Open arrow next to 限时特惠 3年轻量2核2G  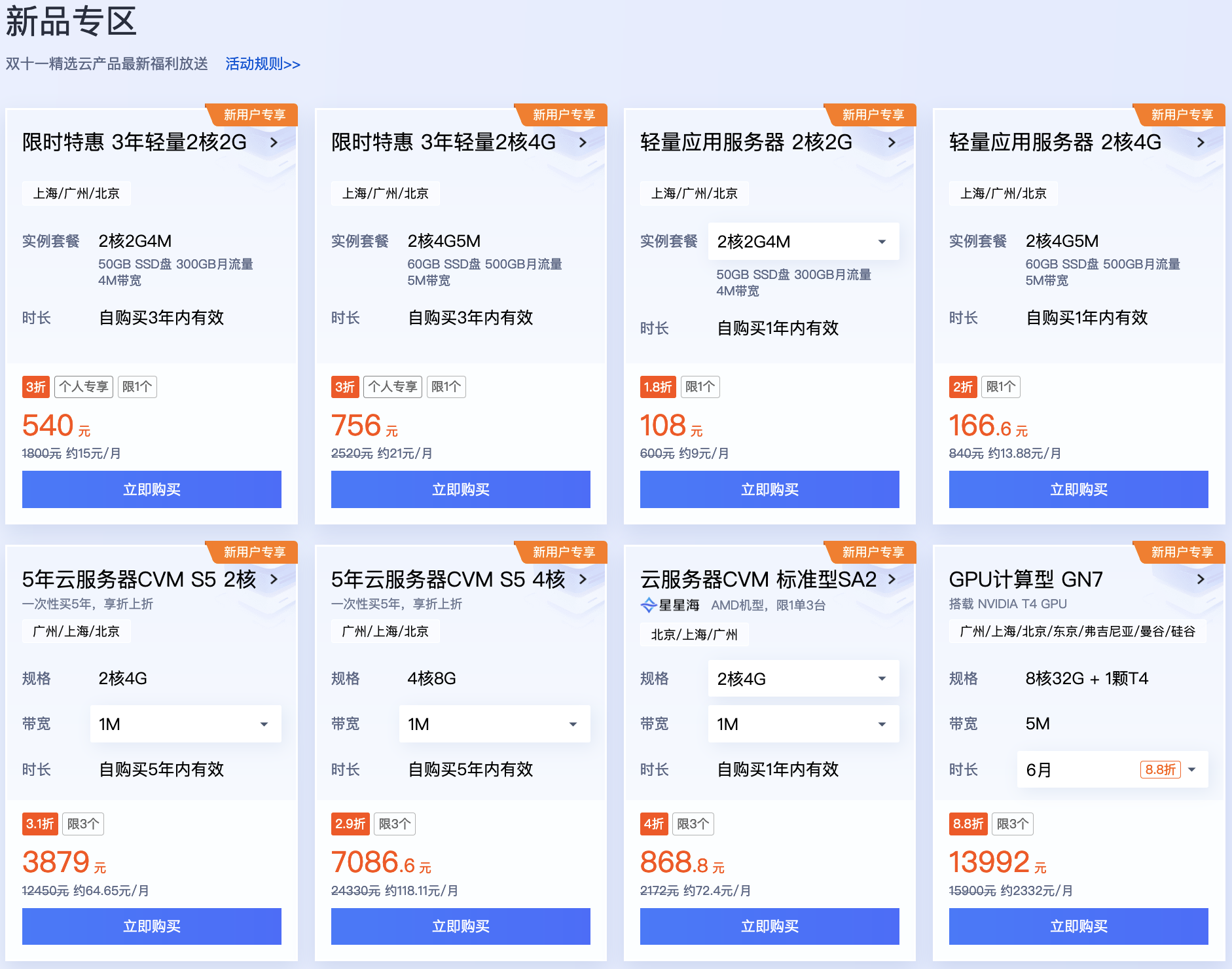[274, 142]
